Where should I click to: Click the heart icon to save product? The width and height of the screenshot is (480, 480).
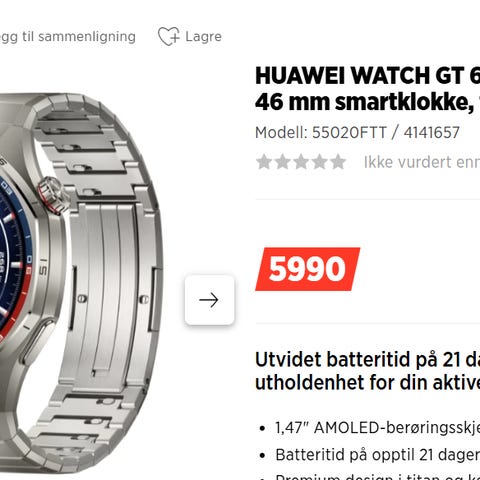pyautogui.click(x=169, y=36)
